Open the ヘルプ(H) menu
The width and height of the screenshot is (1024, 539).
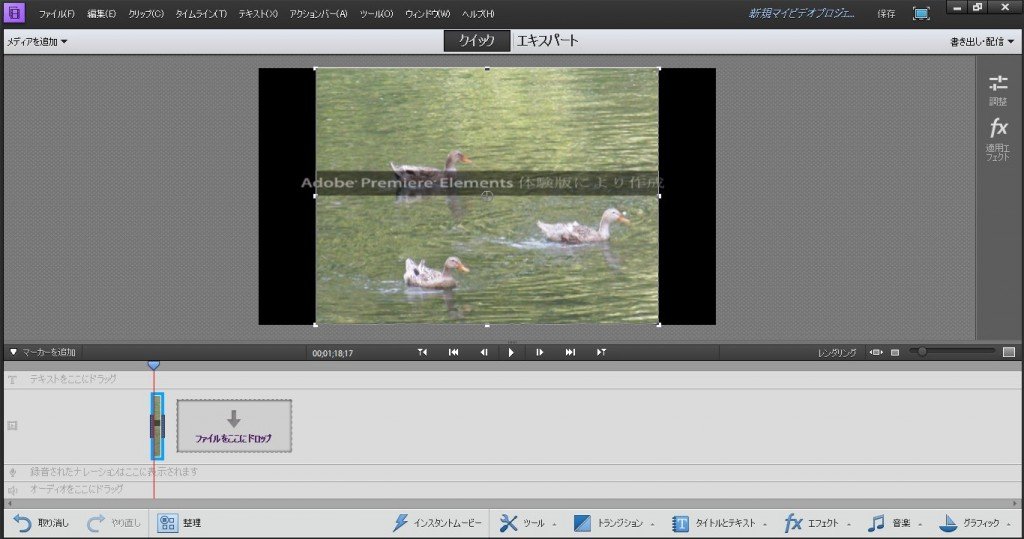[478, 14]
